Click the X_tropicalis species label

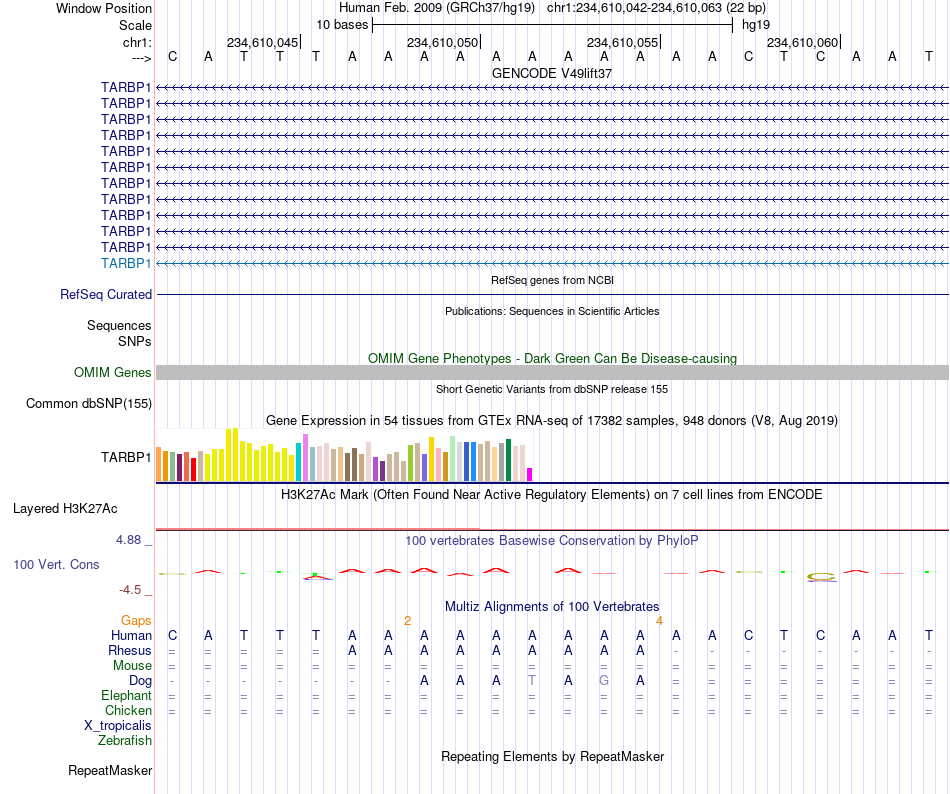tap(118, 725)
